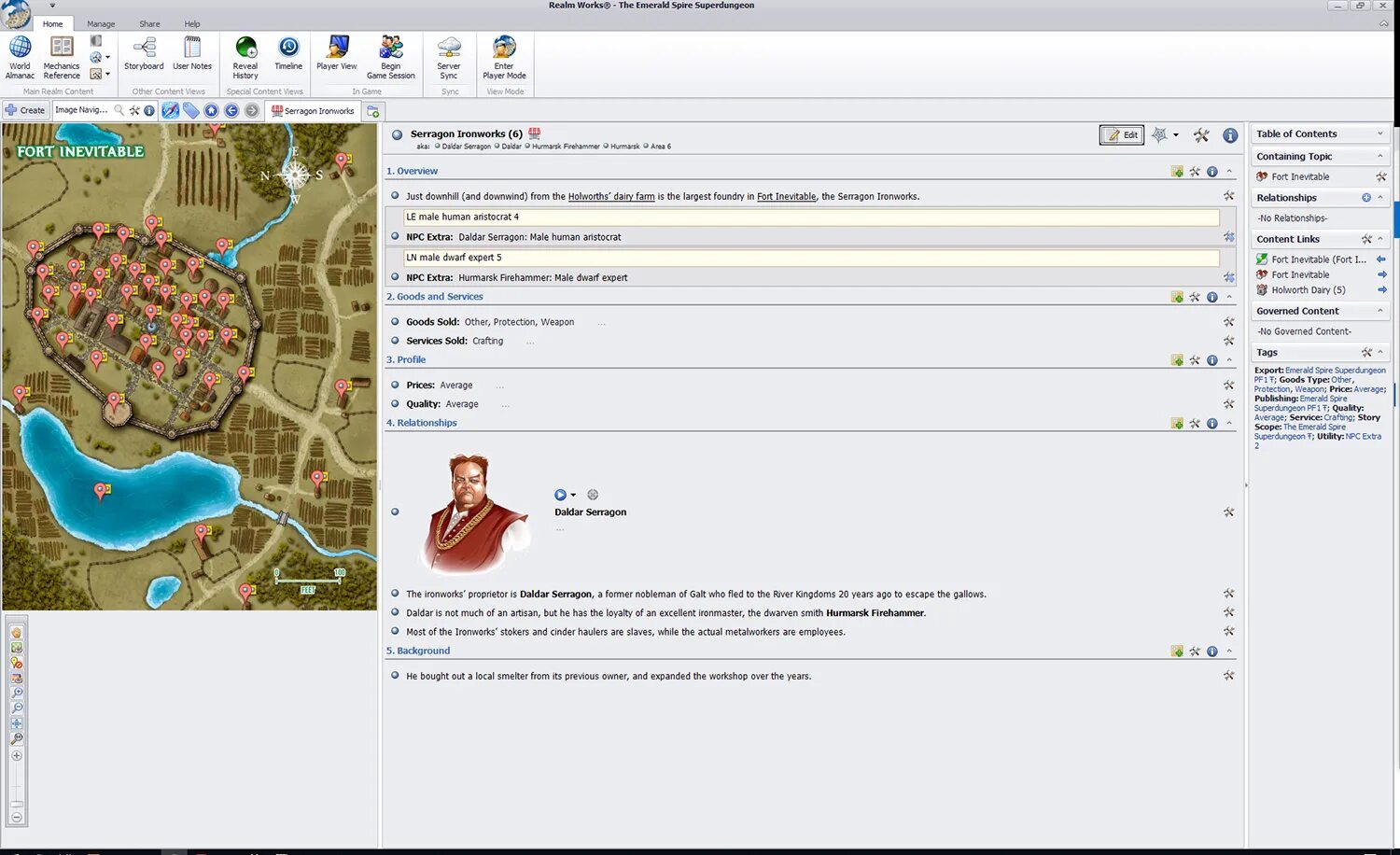Image resolution: width=1400 pixels, height=855 pixels.
Task: Toggle reveal circle for Quality snippet
Action: point(395,404)
